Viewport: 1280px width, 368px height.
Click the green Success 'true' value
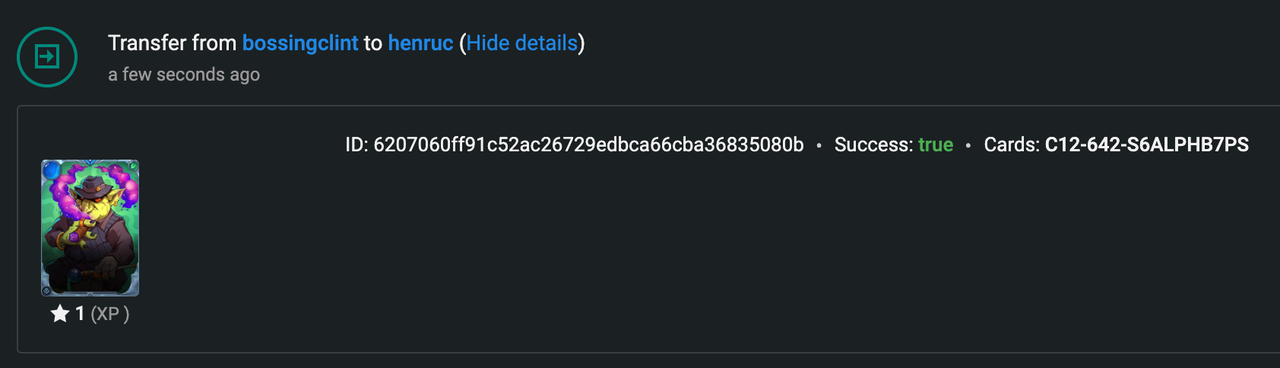936,145
